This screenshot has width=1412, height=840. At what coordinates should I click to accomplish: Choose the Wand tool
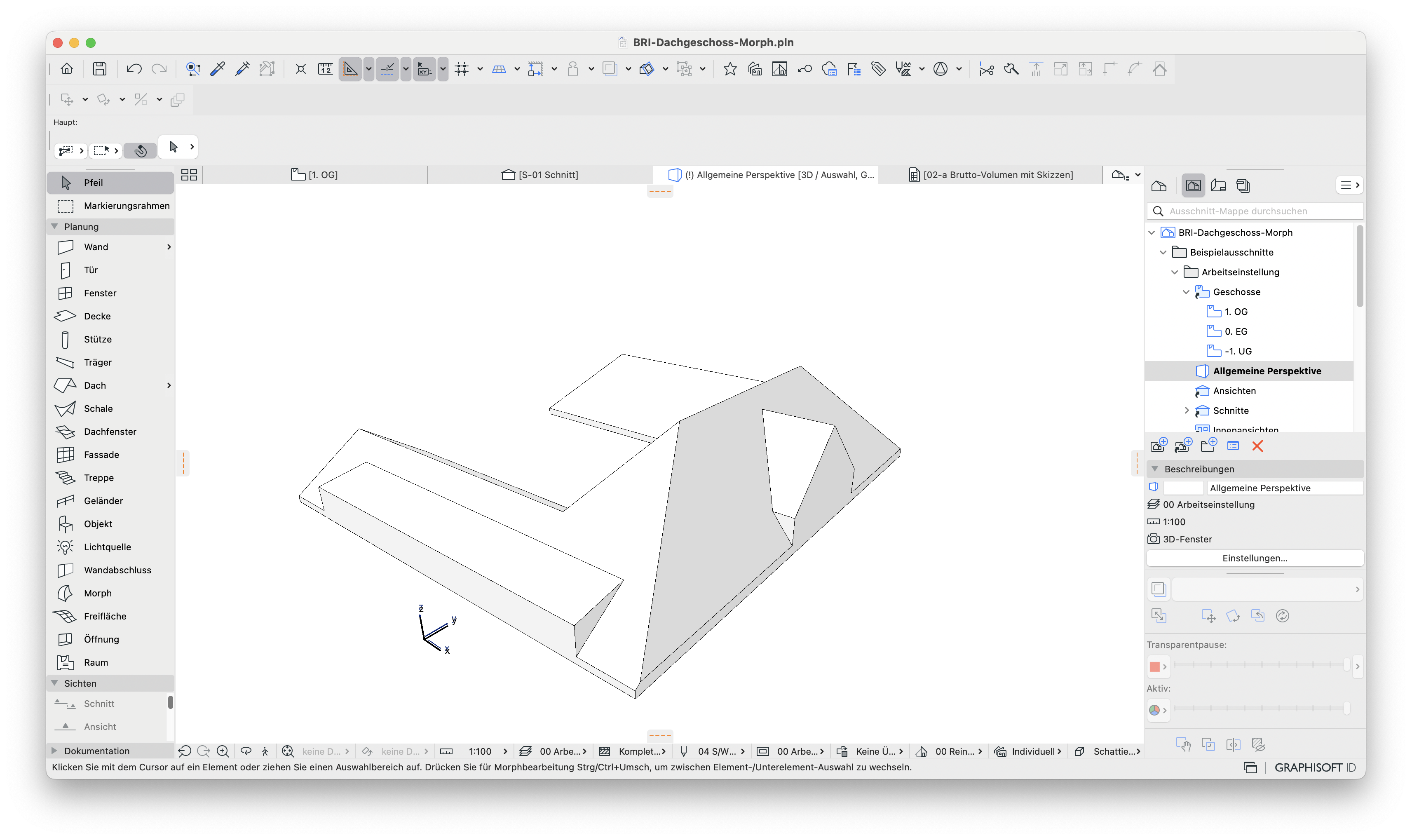[x=110, y=247]
